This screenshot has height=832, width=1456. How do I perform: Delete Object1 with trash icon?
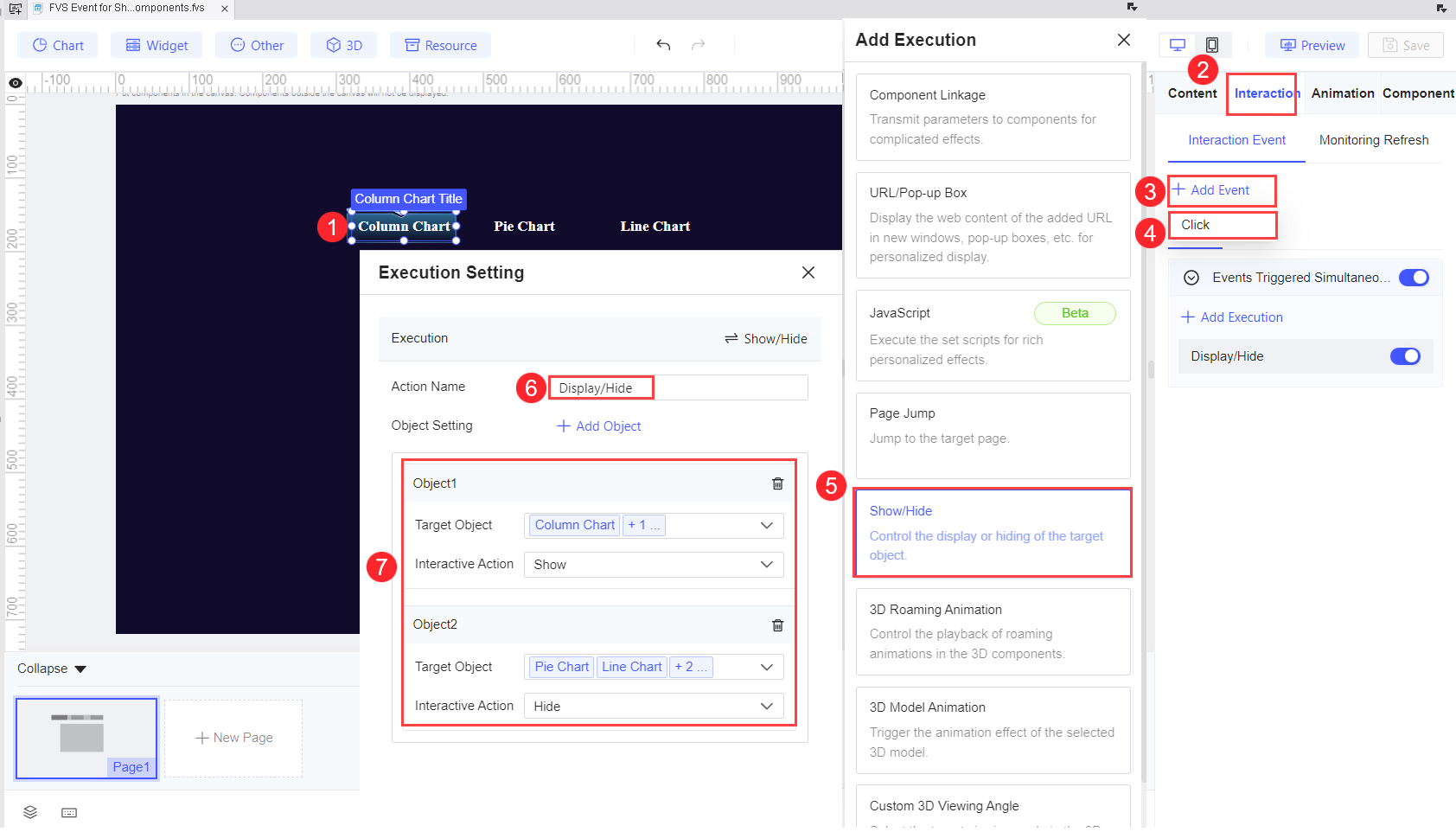(777, 483)
